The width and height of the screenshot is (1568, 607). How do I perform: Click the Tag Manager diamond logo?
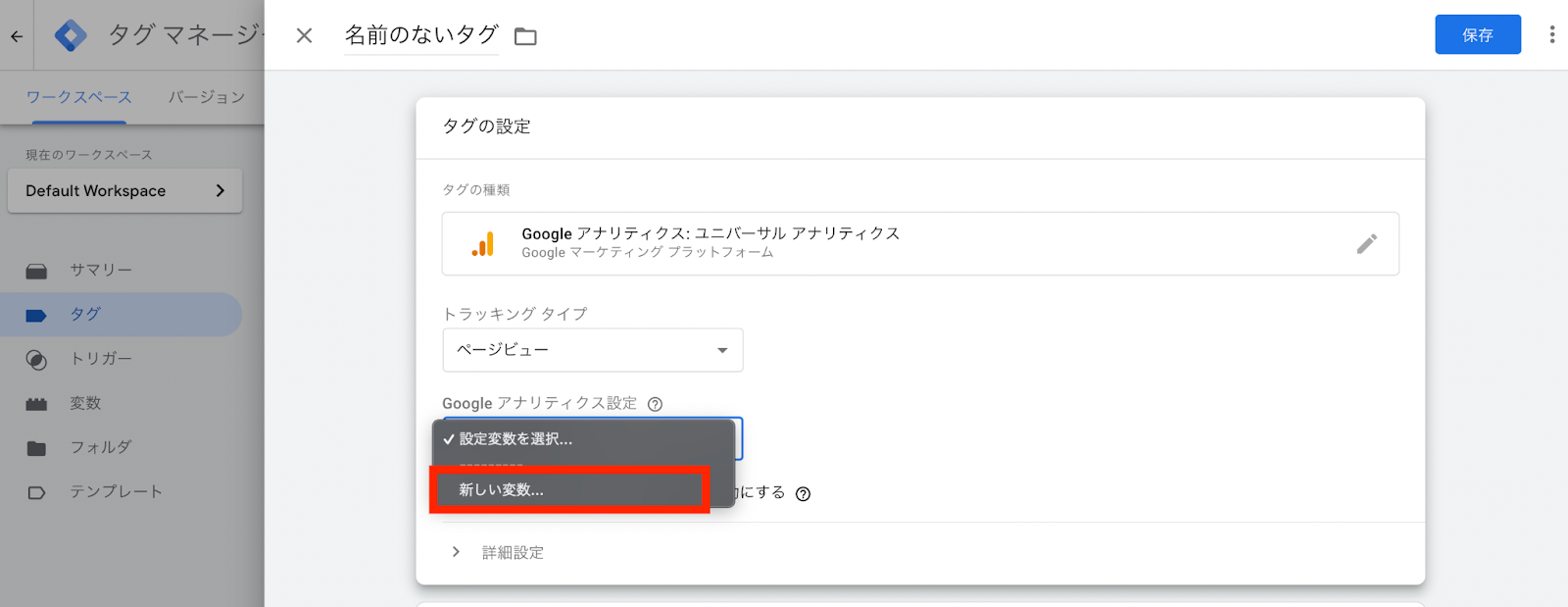[x=71, y=35]
